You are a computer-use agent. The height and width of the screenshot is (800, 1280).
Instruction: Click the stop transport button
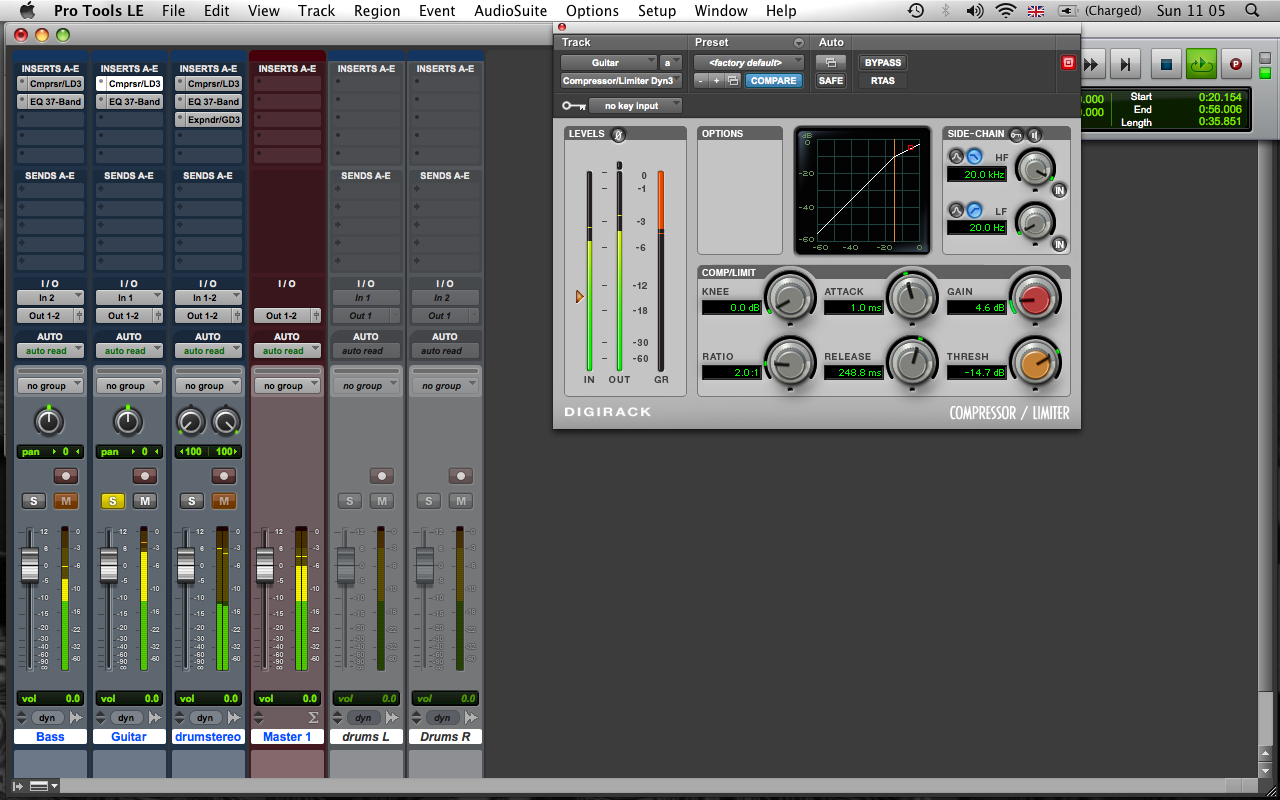pyautogui.click(x=1166, y=64)
